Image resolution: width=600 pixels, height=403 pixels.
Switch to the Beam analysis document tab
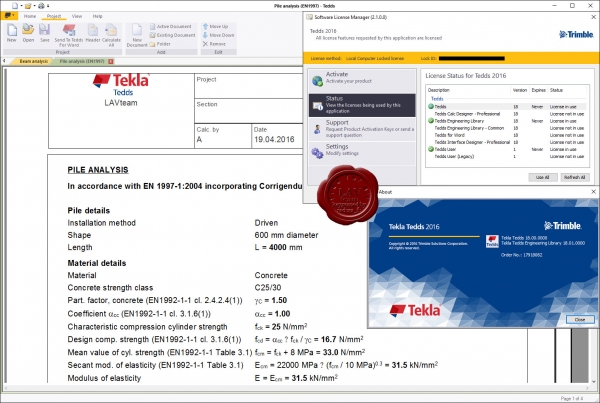32,61
